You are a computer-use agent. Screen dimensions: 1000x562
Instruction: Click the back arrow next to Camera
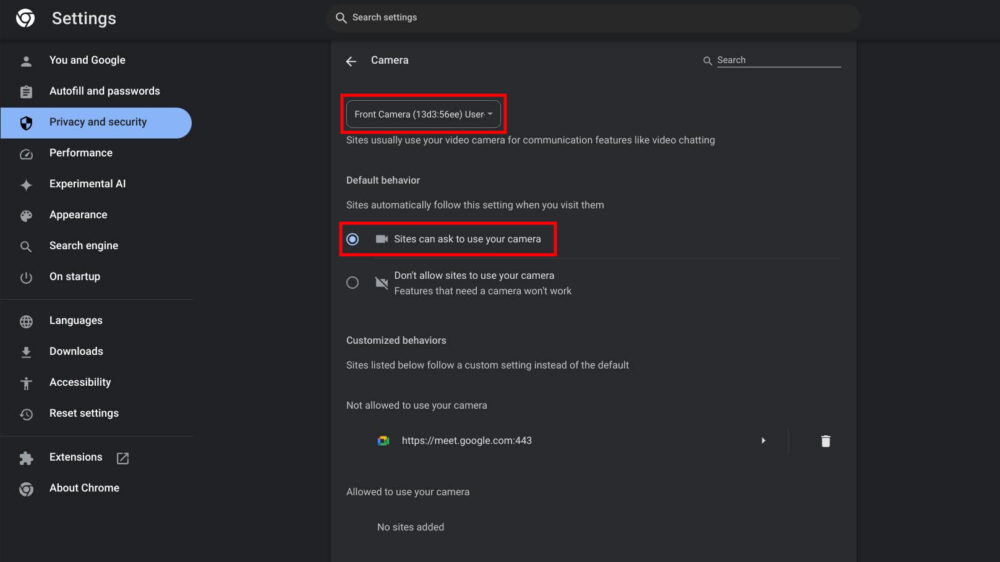click(351, 61)
